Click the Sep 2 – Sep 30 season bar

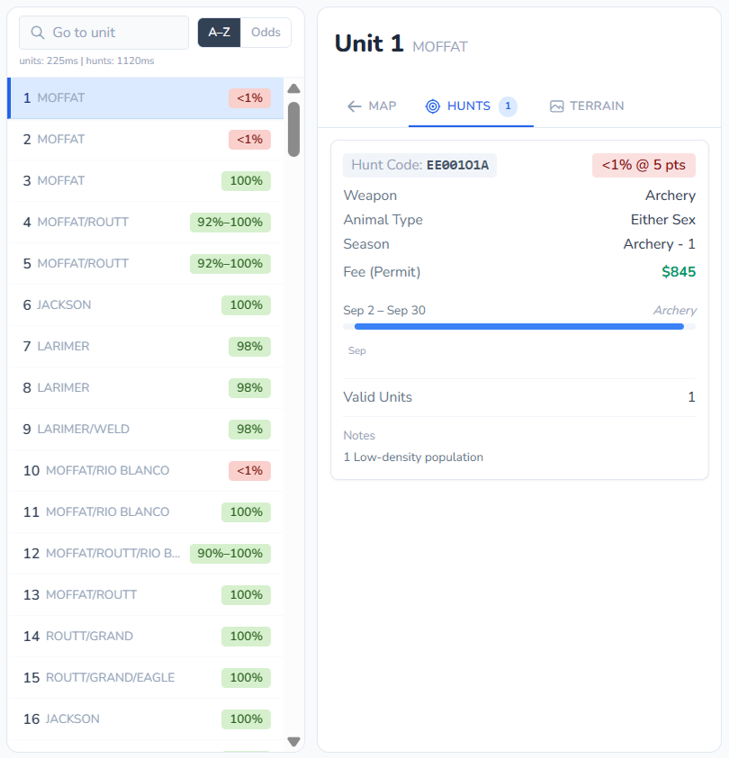pyautogui.click(x=519, y=326)
